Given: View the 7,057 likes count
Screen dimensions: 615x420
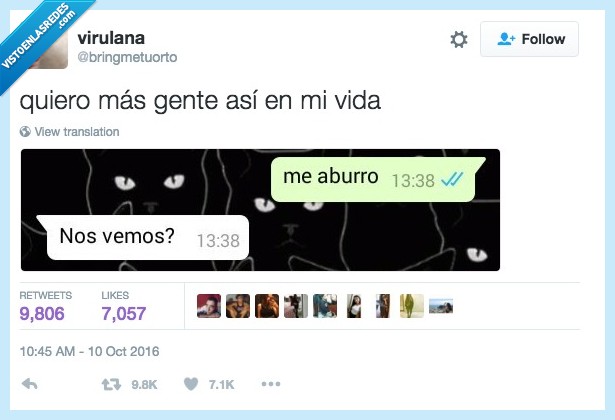Looking at the screenshot, I should click(x=124, y=313).
